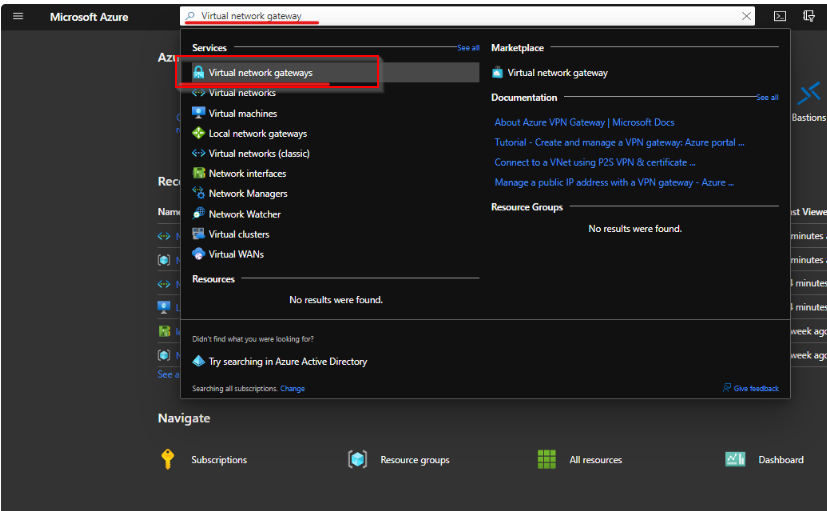Select Local network gateways entry
This screenshot has height=511, width=827.
click(257, 133)
